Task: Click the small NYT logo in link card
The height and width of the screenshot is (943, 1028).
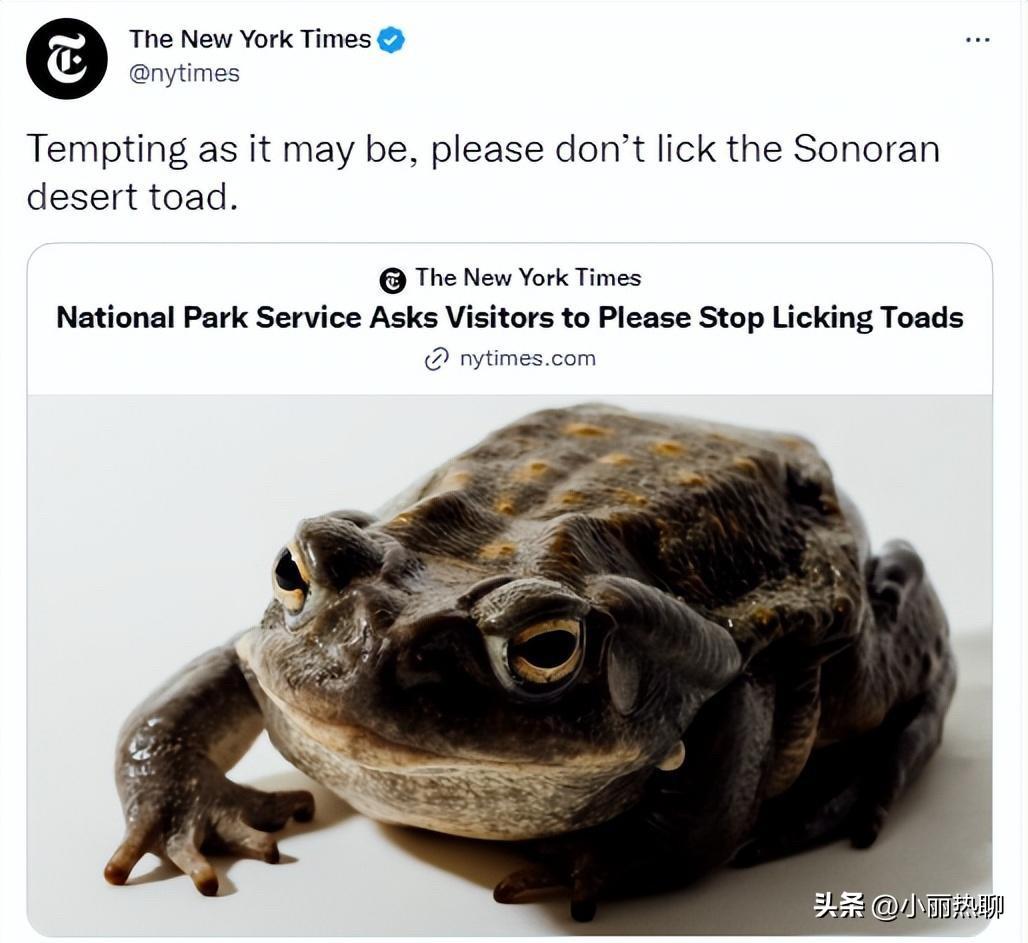Action: coord(393,280)
